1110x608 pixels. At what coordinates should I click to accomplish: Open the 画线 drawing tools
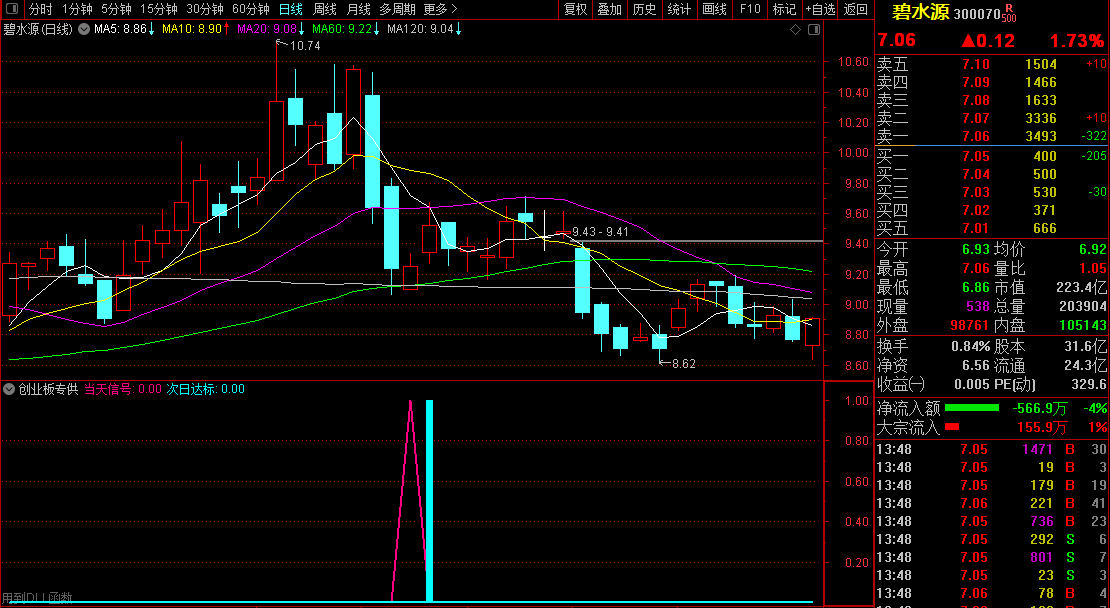[715, 10]
